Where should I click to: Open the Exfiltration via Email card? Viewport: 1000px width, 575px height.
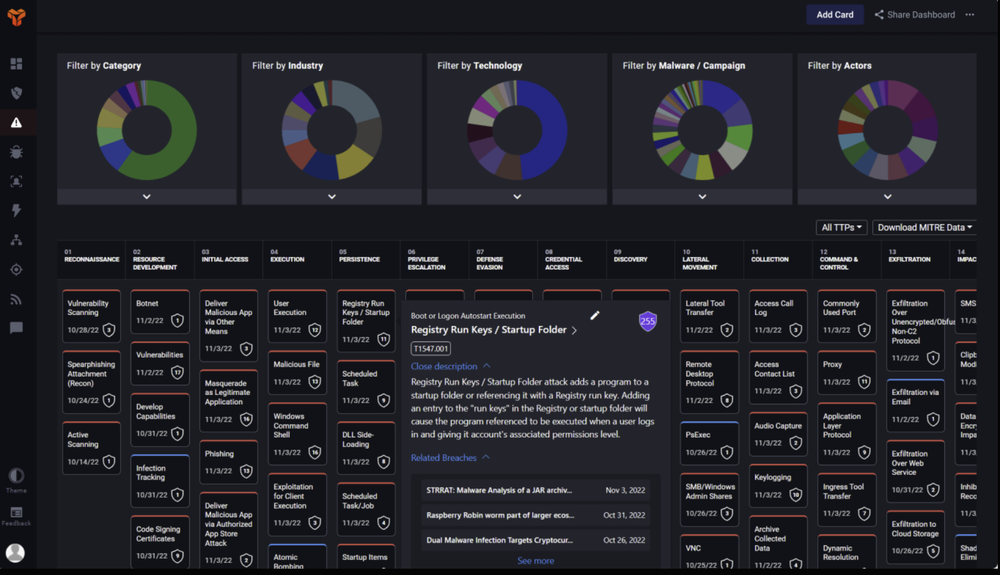tap(915, 406)
